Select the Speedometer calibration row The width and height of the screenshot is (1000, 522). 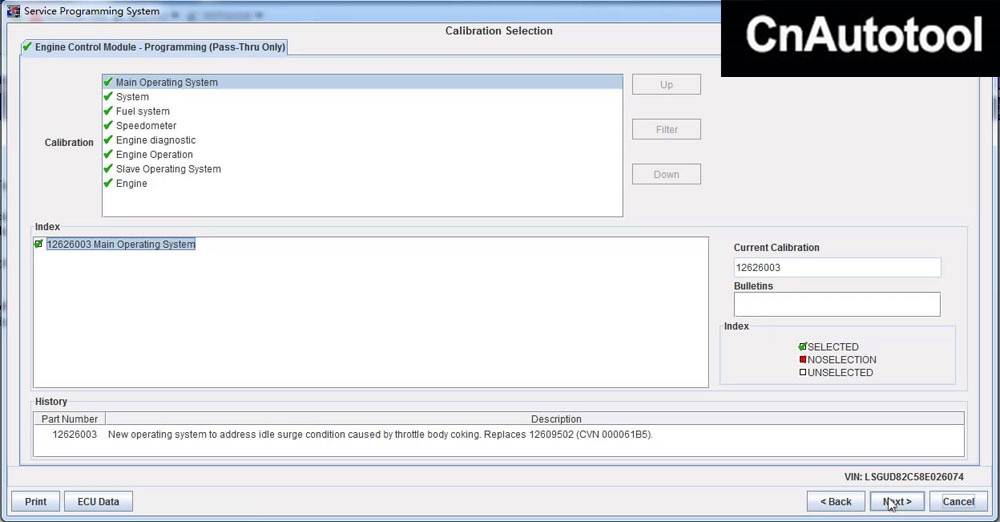click(x=362, y=126)
